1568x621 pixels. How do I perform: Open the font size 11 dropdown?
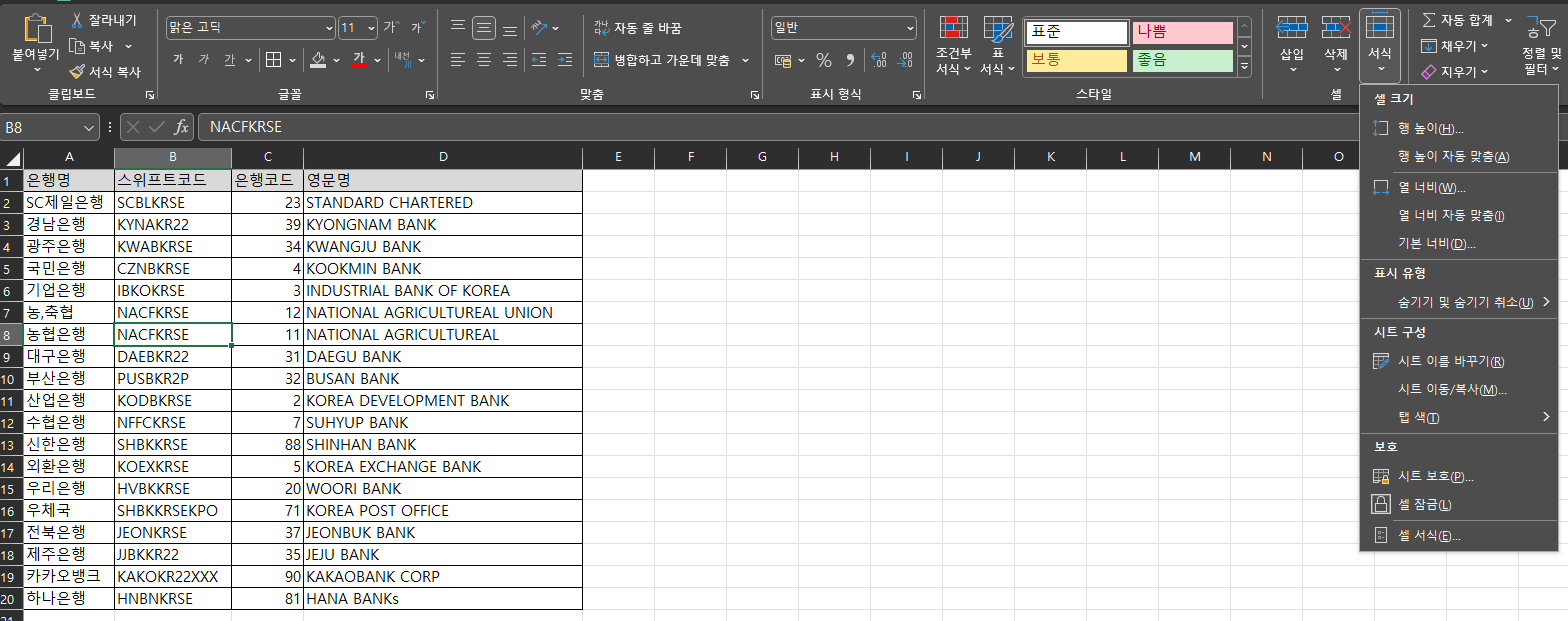pos(372,28)
